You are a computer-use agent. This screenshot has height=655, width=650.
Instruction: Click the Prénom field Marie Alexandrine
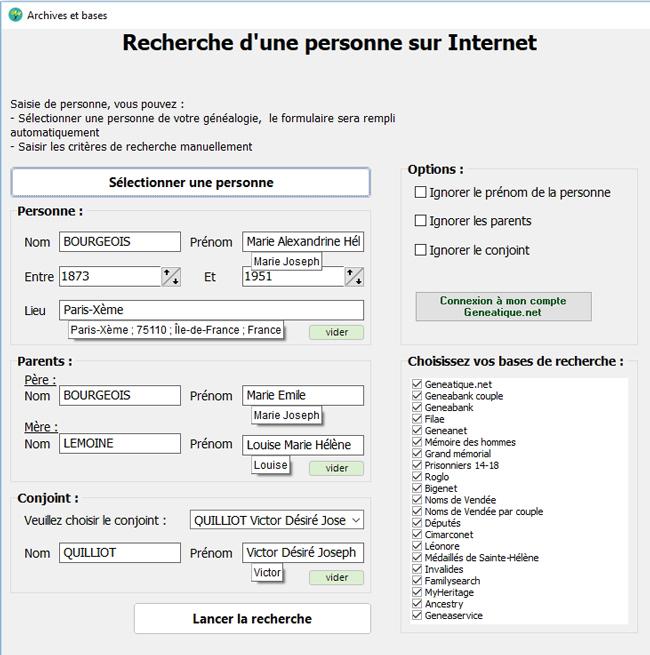tap(303, 241)
